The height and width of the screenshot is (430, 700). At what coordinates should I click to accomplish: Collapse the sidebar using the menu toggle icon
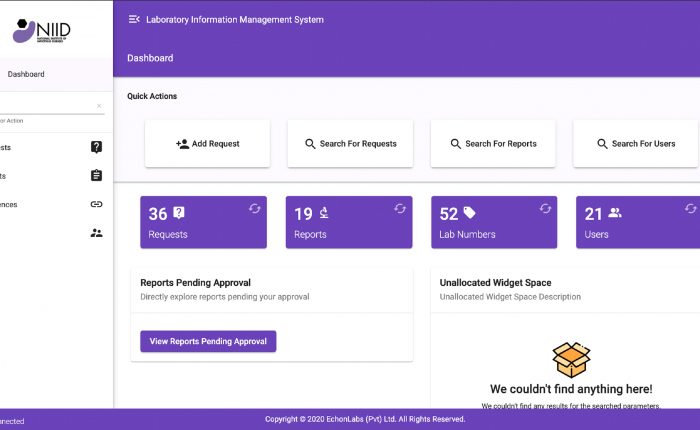coord(133,19)
